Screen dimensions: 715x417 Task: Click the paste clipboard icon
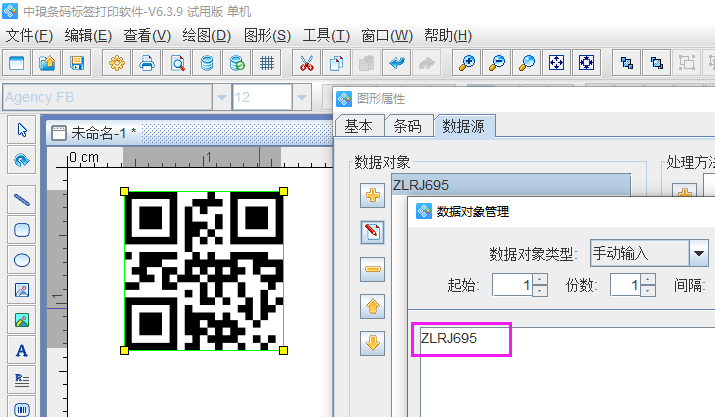[x=367, y=63]
